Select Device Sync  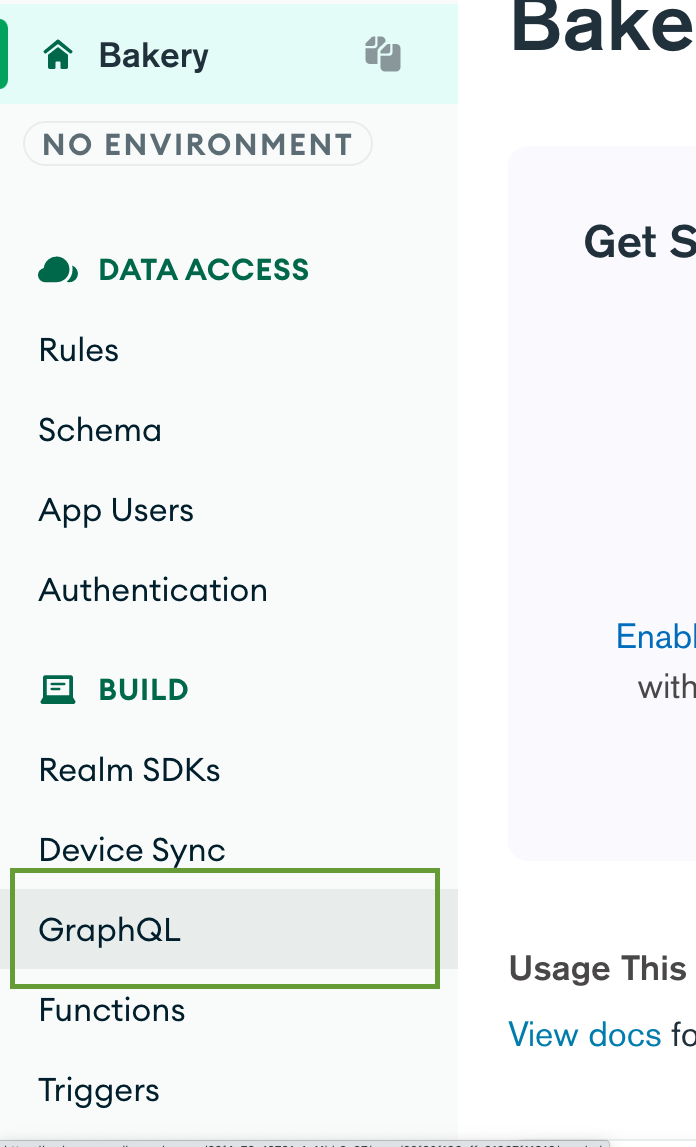pos(131,850)
